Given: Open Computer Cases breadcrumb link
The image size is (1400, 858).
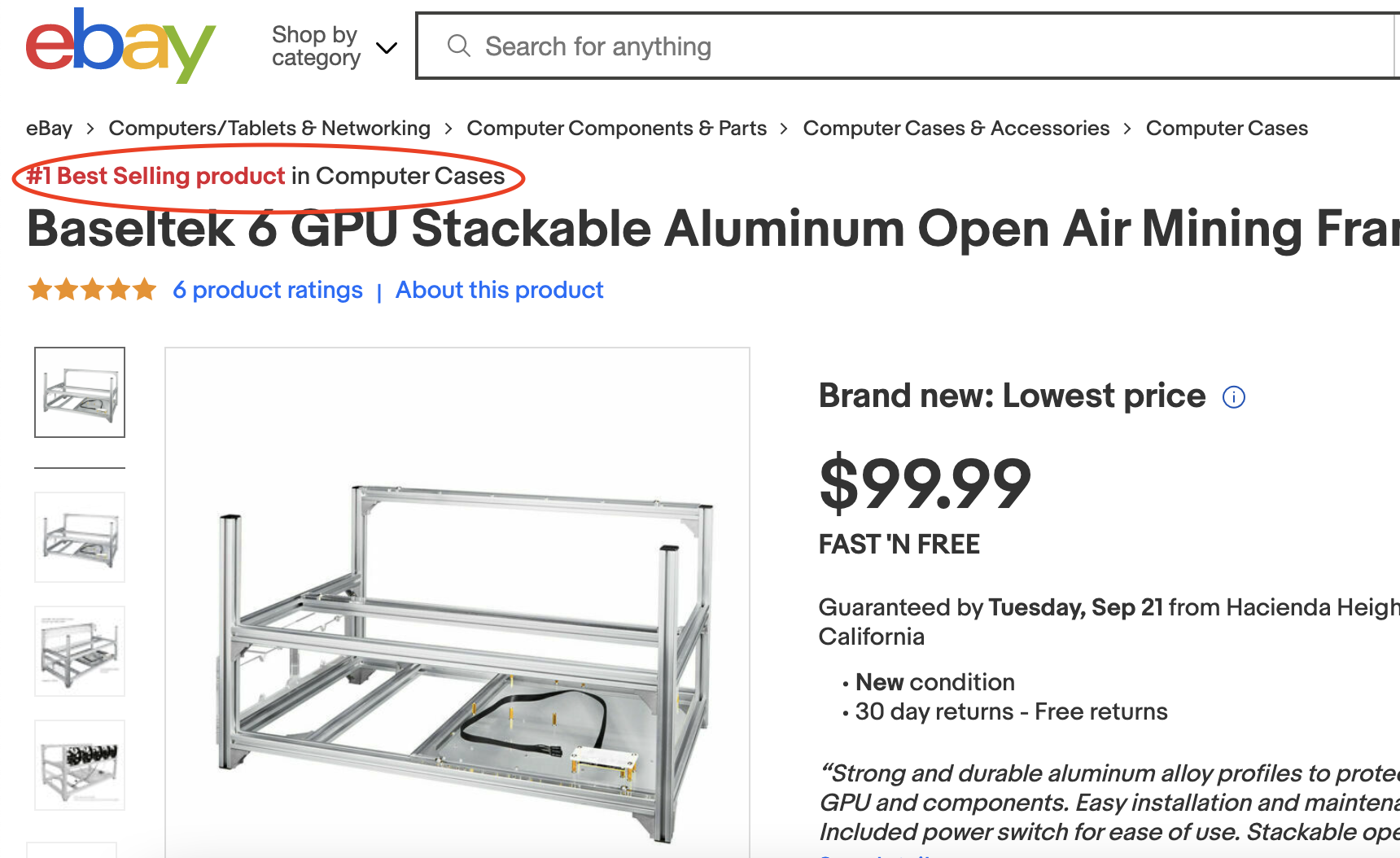Looking at the screenshot, I should (x=1227, y=128).
